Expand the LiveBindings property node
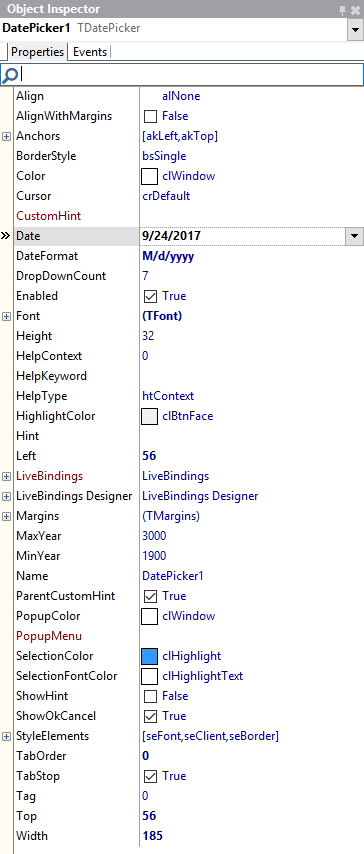Image resolution: width=364 pixels, height=854 pixels. 7,477
